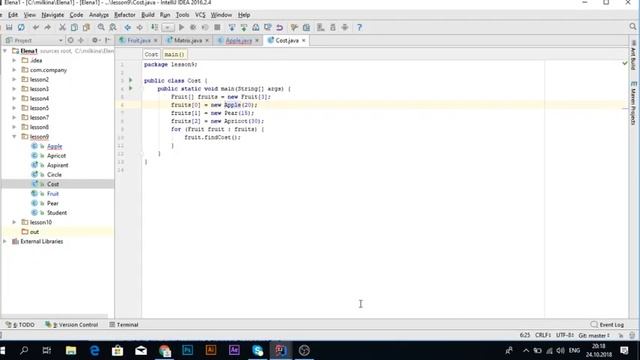The height and width of the screenshot is (360, 640).
Task: Collapse the Elena1 project root
Action: click(x=5, y=51)
